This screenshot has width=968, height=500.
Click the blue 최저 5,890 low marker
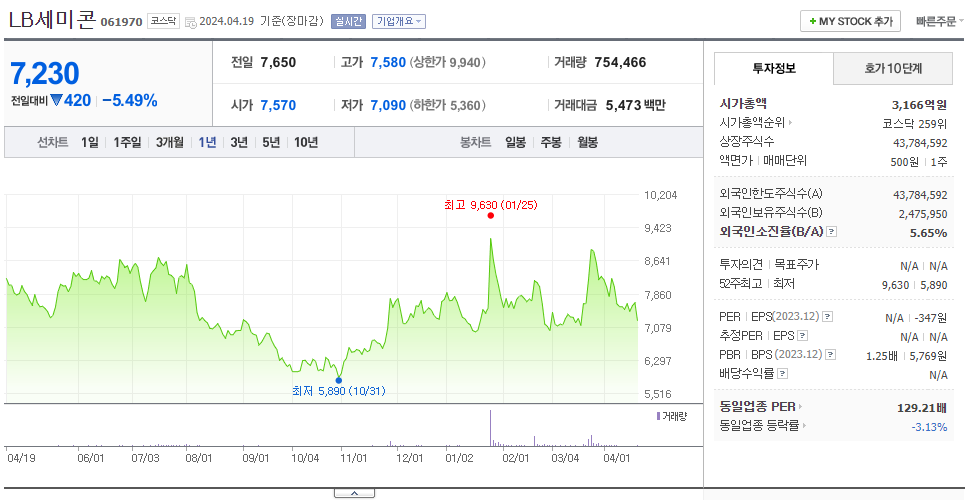338,380
